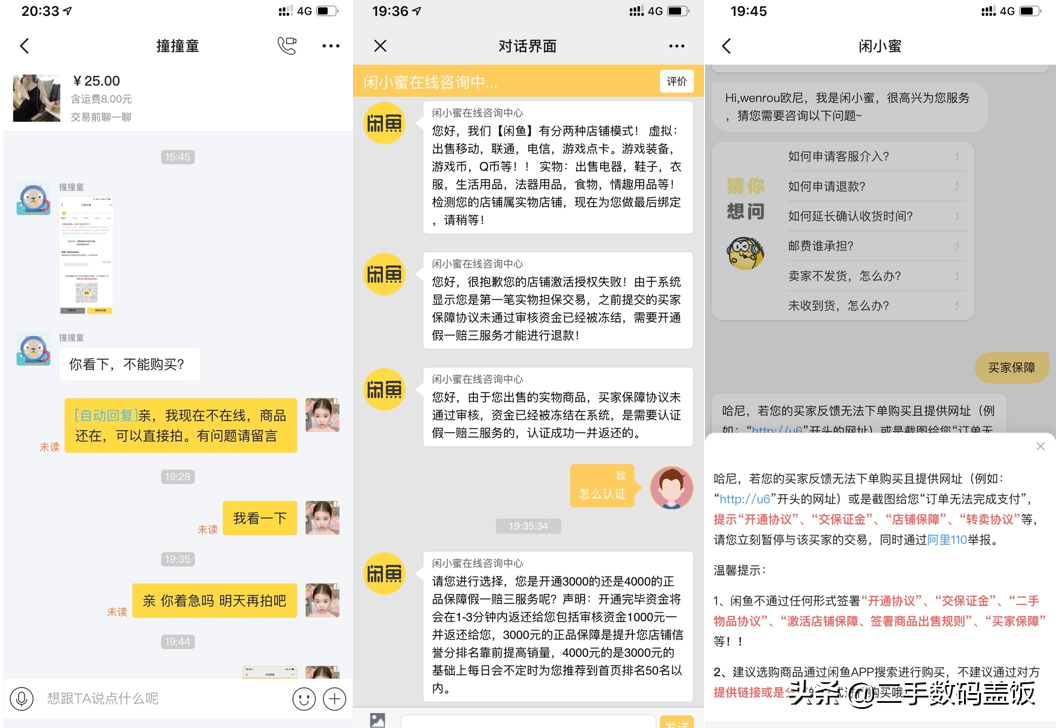Tap the 评价 button

click(x=677, y=82)
